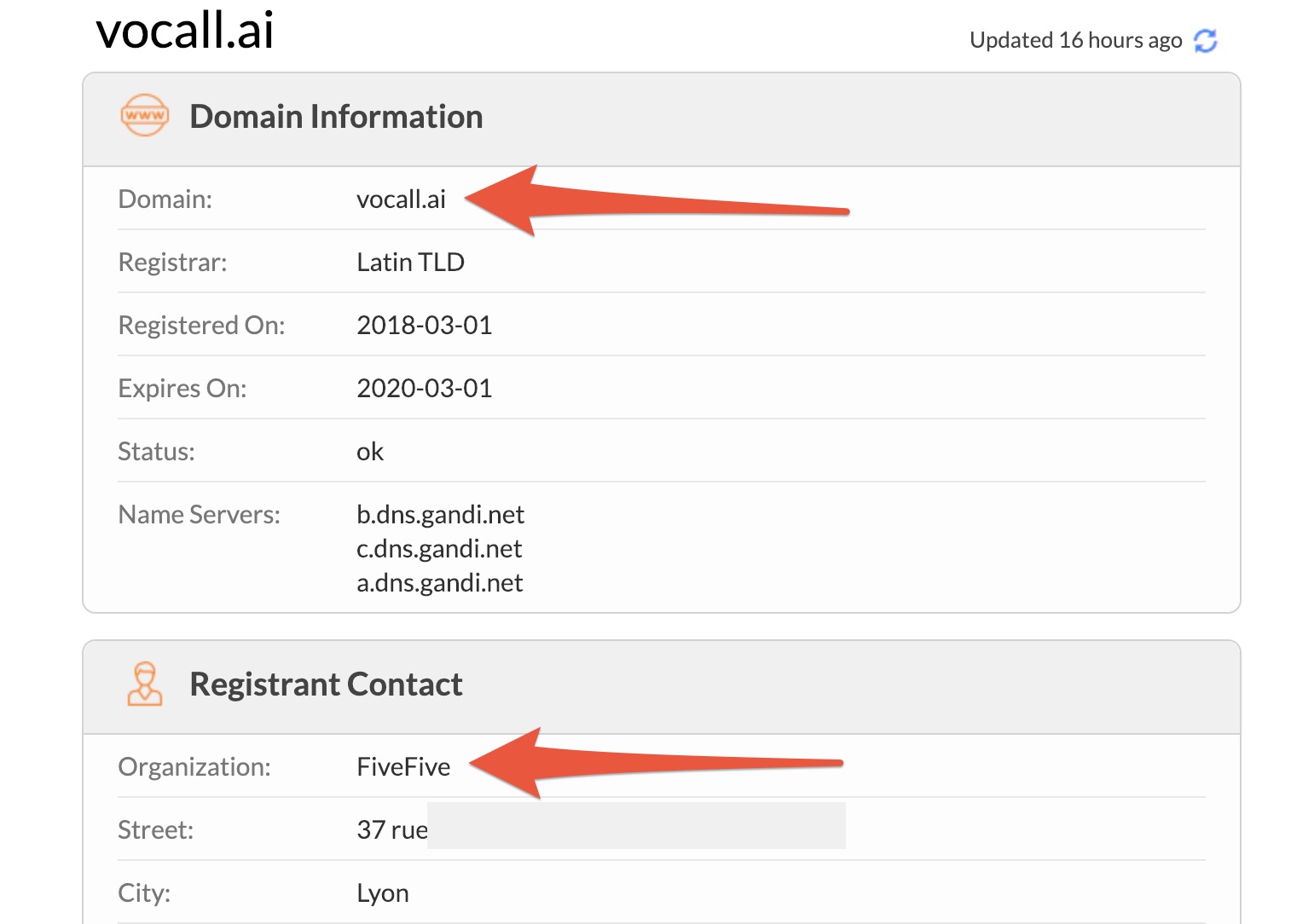Click the organization value FiveFive
This screenshot has width=1291, height=924.
pos(403,766)
